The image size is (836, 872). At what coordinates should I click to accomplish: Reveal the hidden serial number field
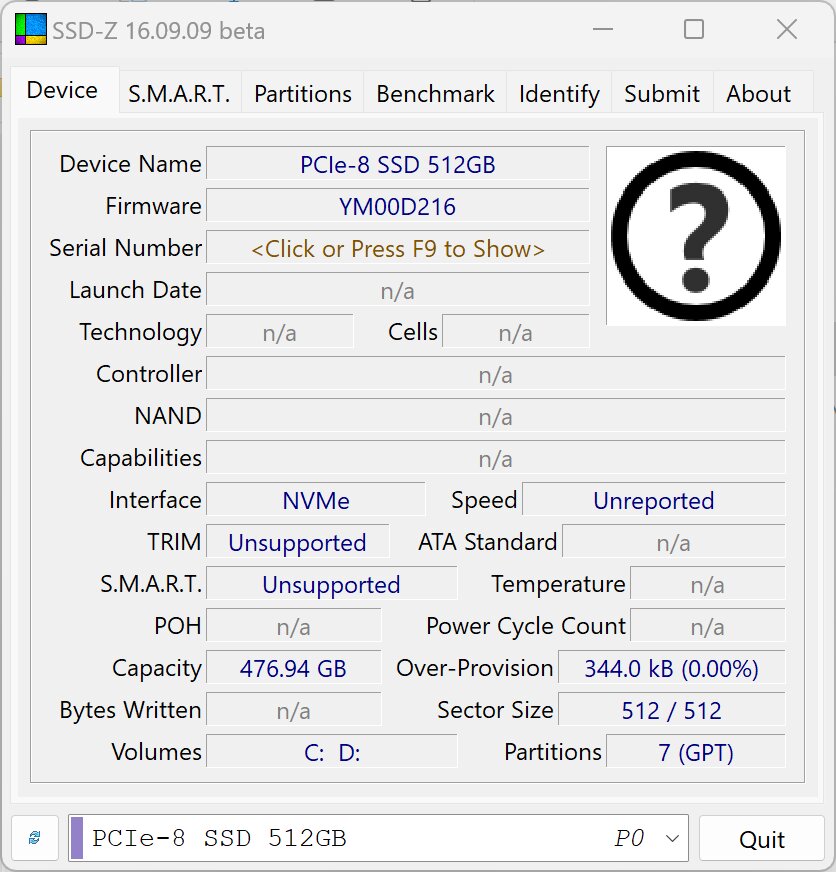point(398,248)
